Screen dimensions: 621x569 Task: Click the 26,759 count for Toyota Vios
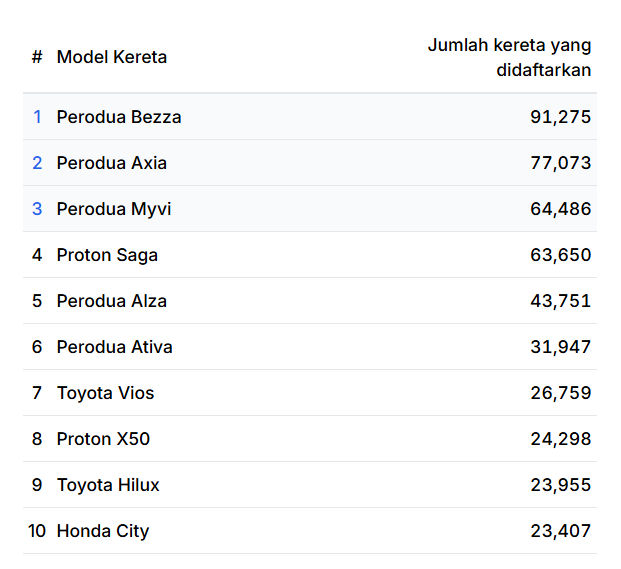click(560, 393)
